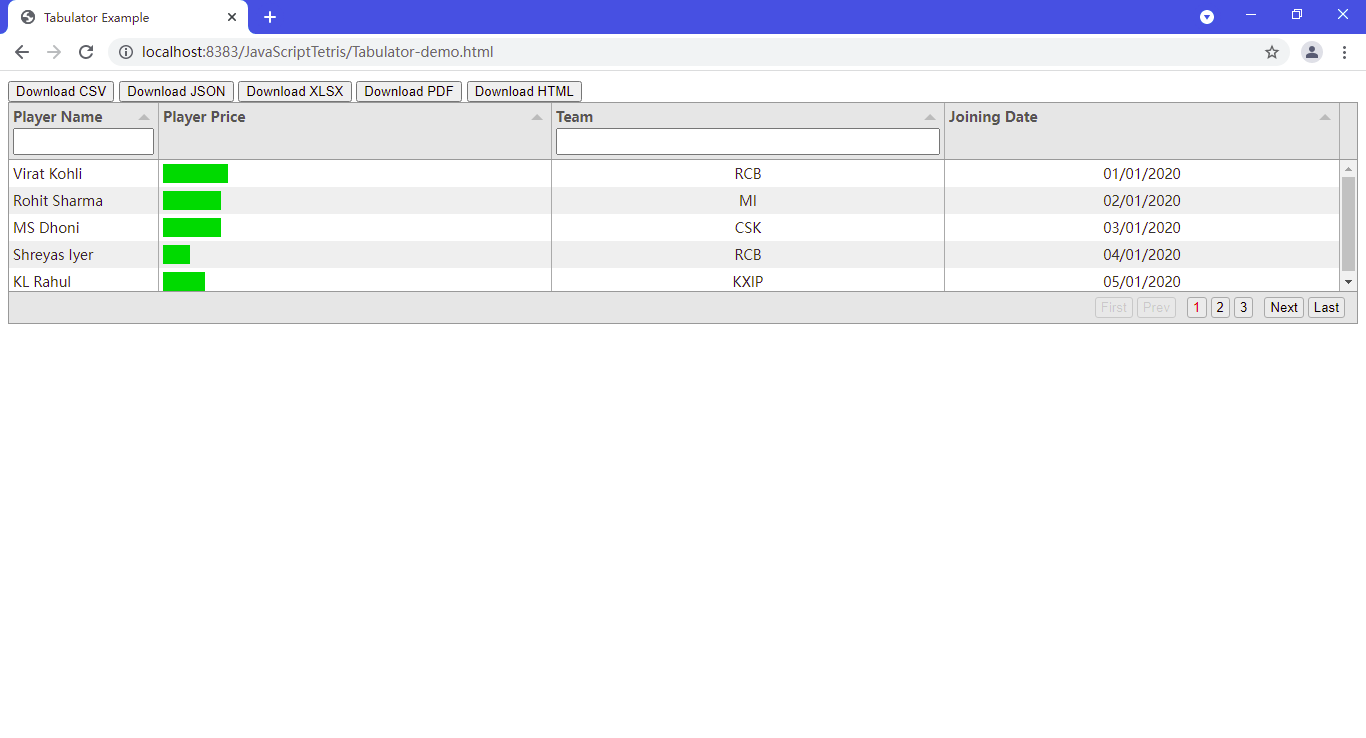Click the Next pagination button

click(1283, 307)
